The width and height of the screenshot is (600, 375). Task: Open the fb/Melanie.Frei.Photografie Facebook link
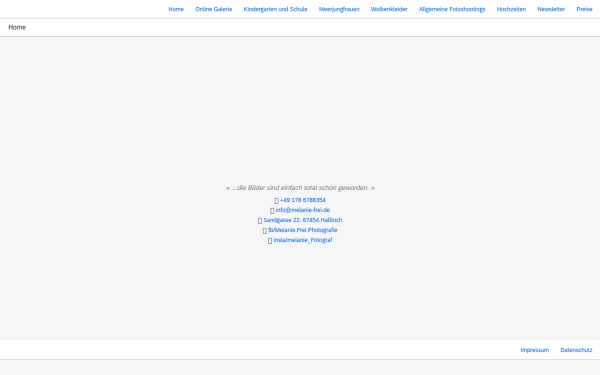(x=303, y=230)
